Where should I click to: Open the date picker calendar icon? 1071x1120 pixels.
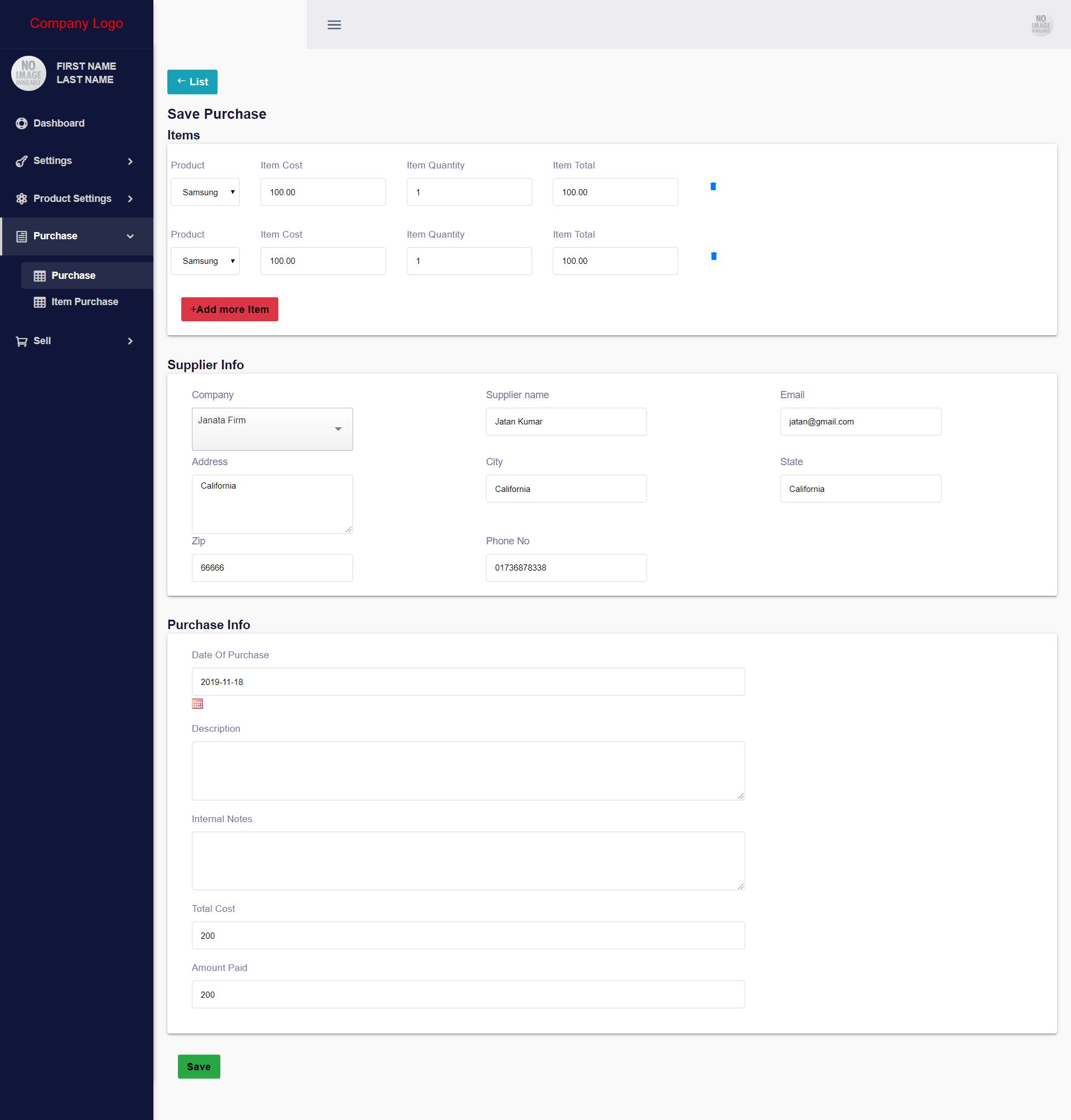[x=197, y=703]
